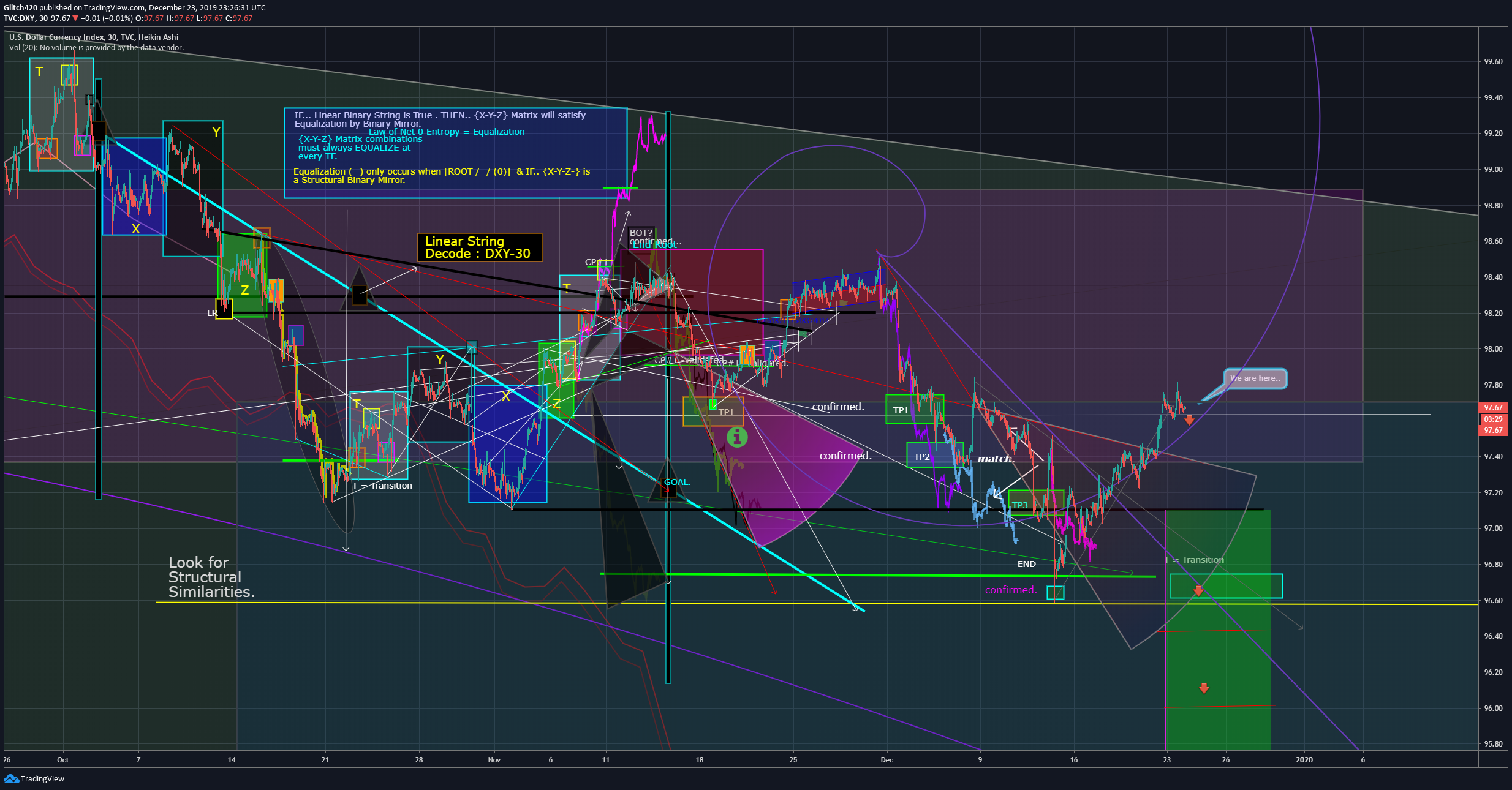Click the 'TVC:DXY, 30' symbol header
This screenshot has width=1512, height=790.
pyautogui.click(x=26, y=18)
